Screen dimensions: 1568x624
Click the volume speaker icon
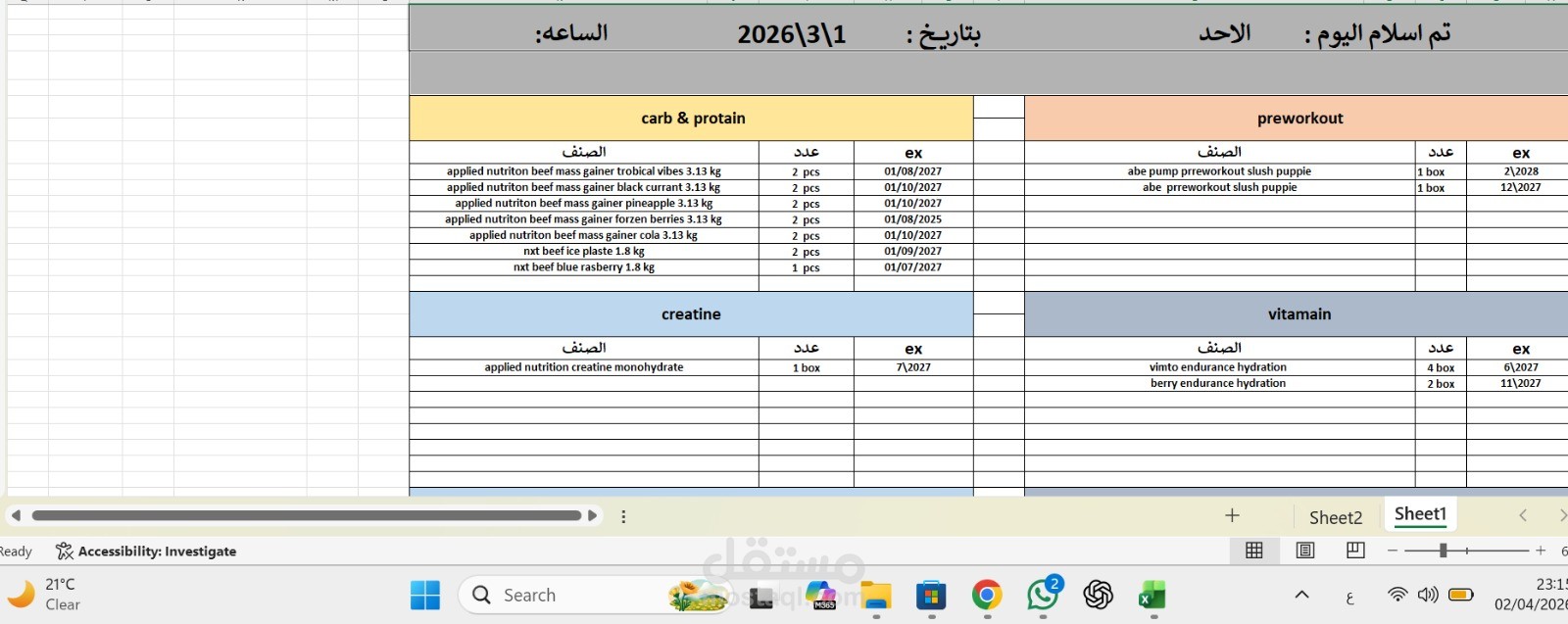point(1428,594)
